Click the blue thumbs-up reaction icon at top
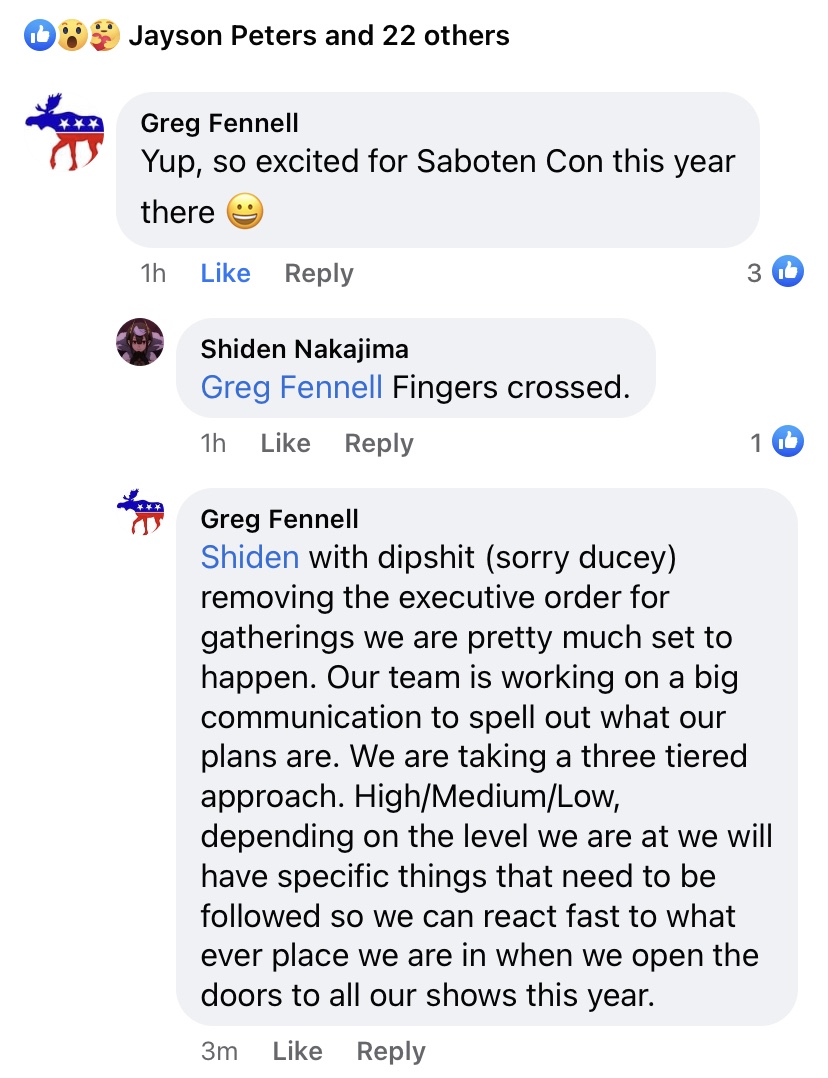This screenshot has width=828, height=1078. 41,37
